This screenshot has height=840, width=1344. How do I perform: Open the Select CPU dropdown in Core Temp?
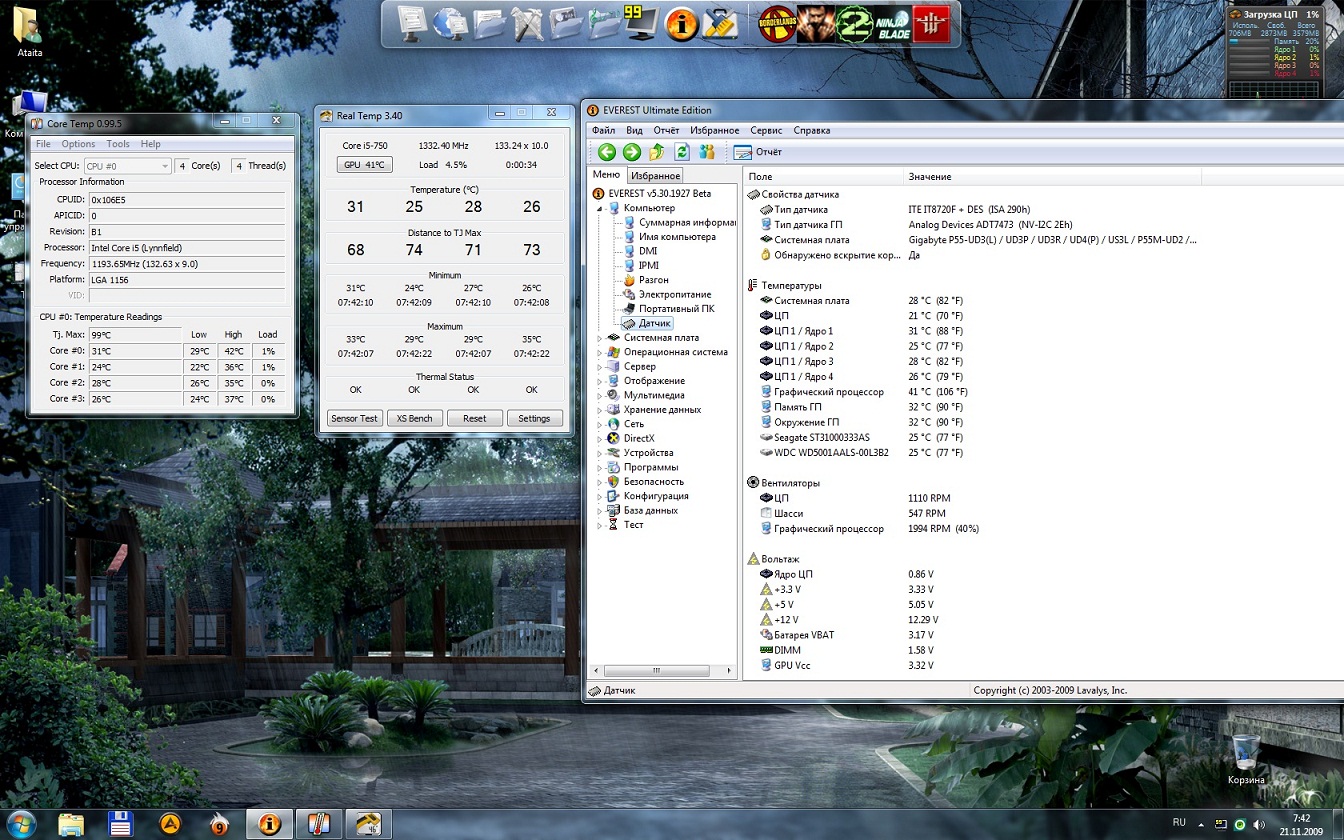127,166
